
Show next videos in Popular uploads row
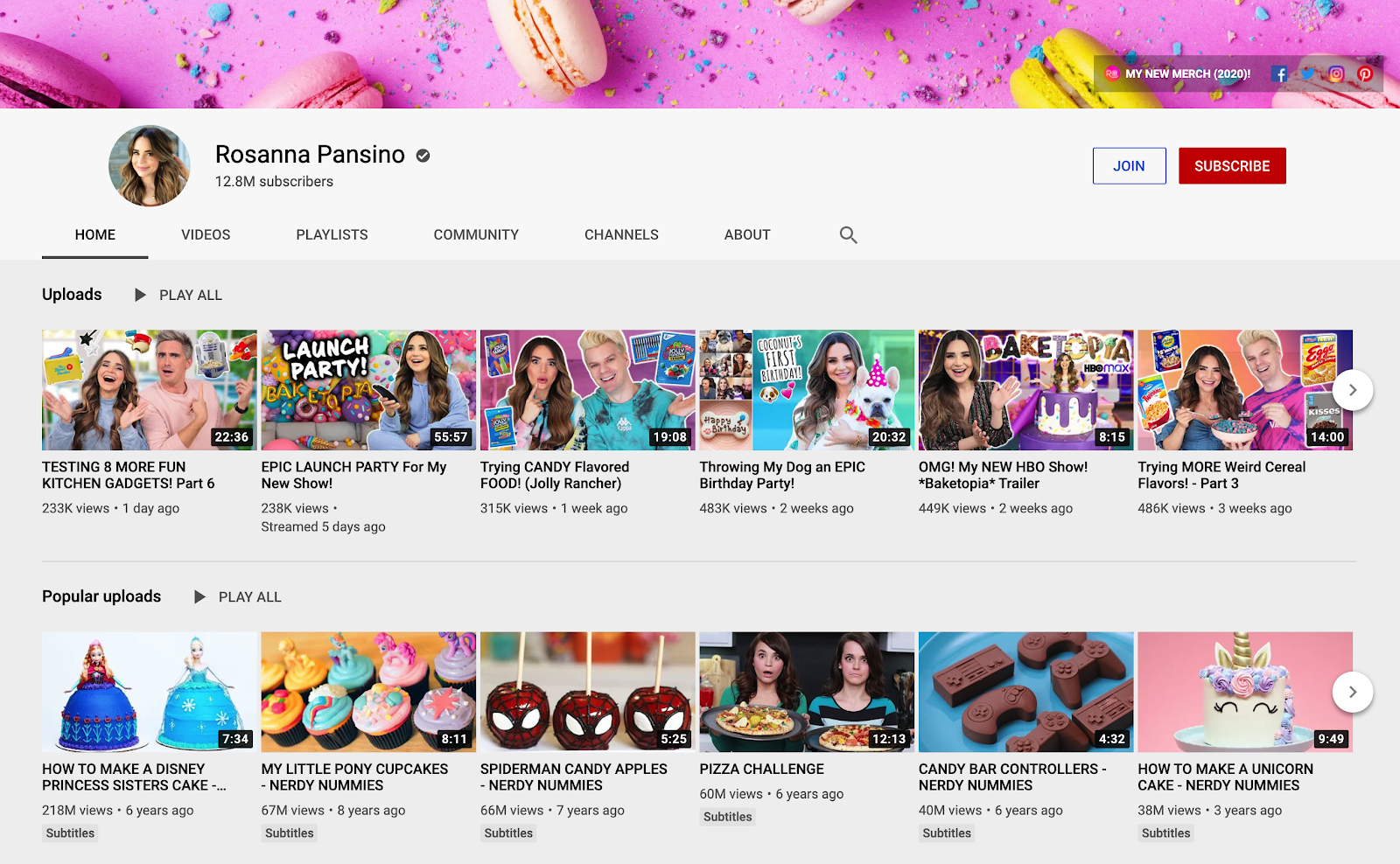[x=1353, y=692]
